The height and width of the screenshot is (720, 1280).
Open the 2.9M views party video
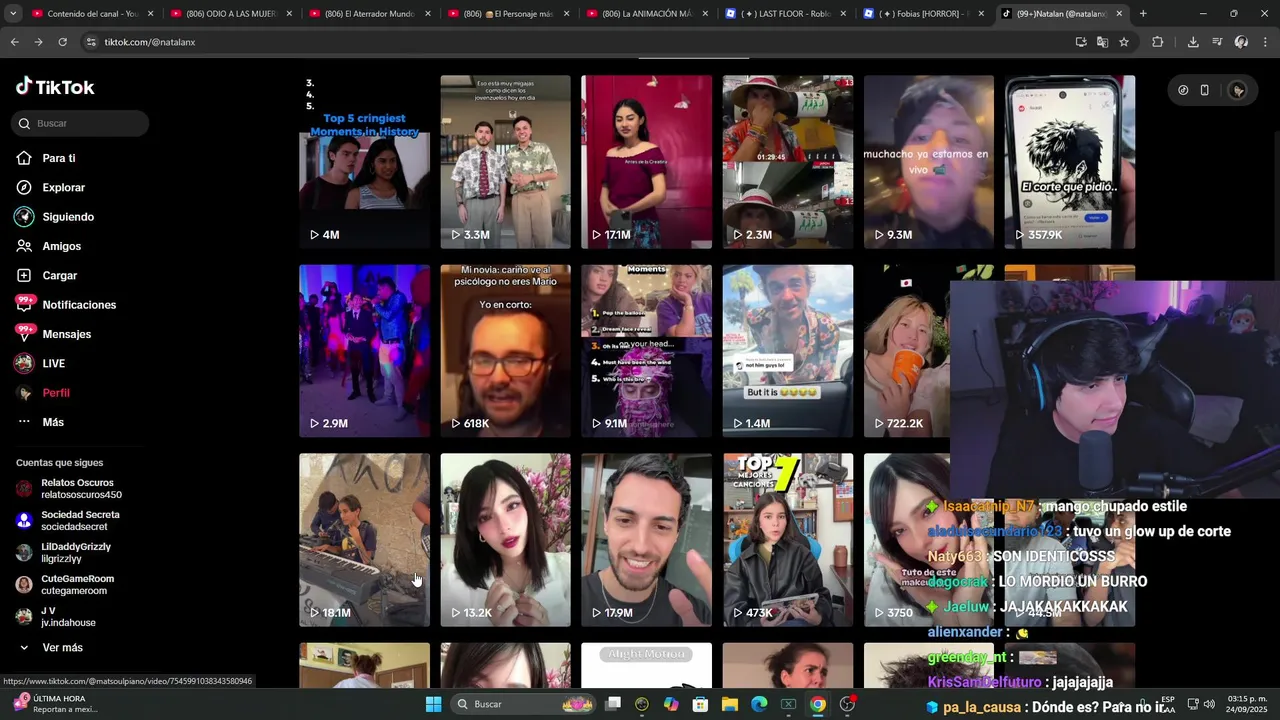(x=364, y=351)
